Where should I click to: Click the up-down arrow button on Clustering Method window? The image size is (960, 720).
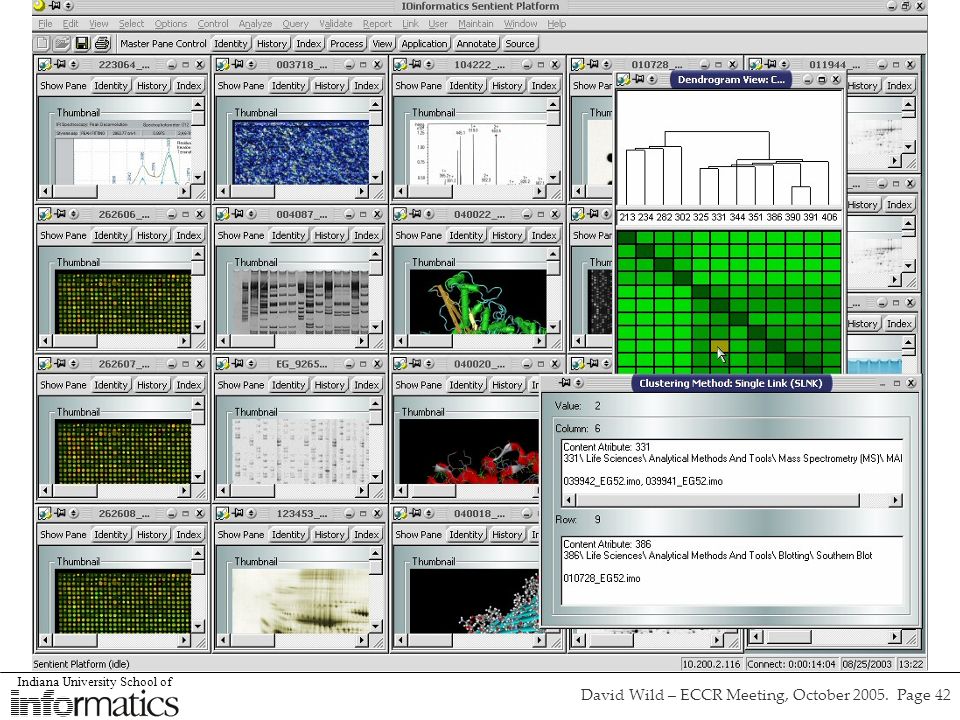click(579, 383)
